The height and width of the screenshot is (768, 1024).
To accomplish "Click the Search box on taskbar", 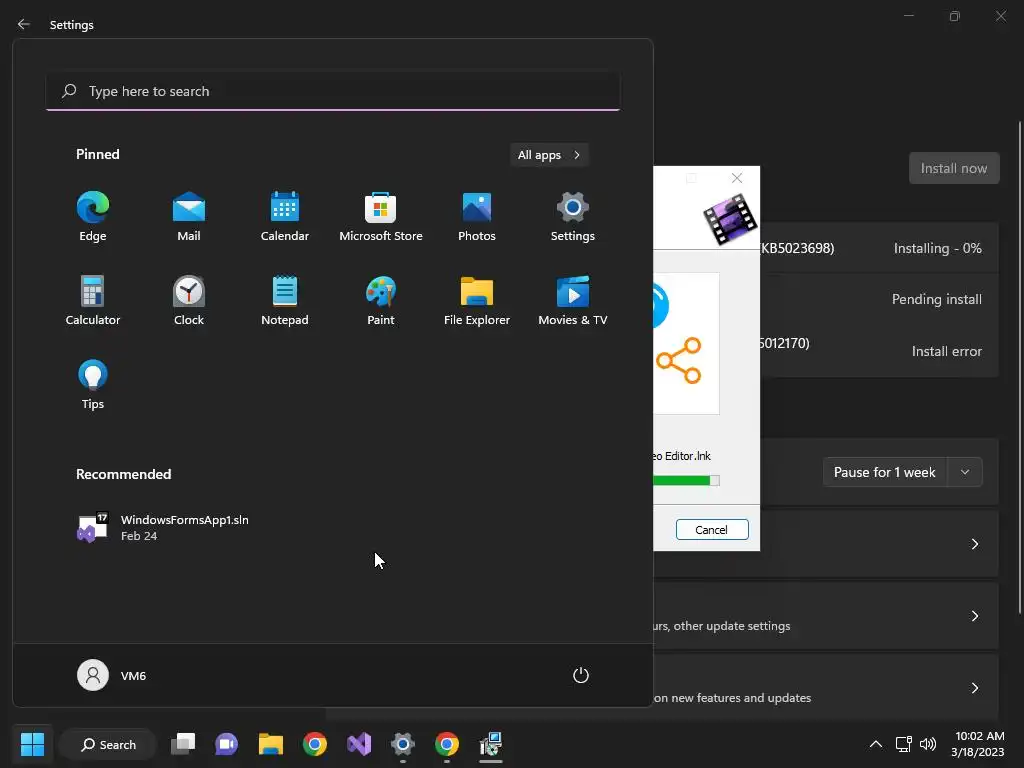I will 108,744.
